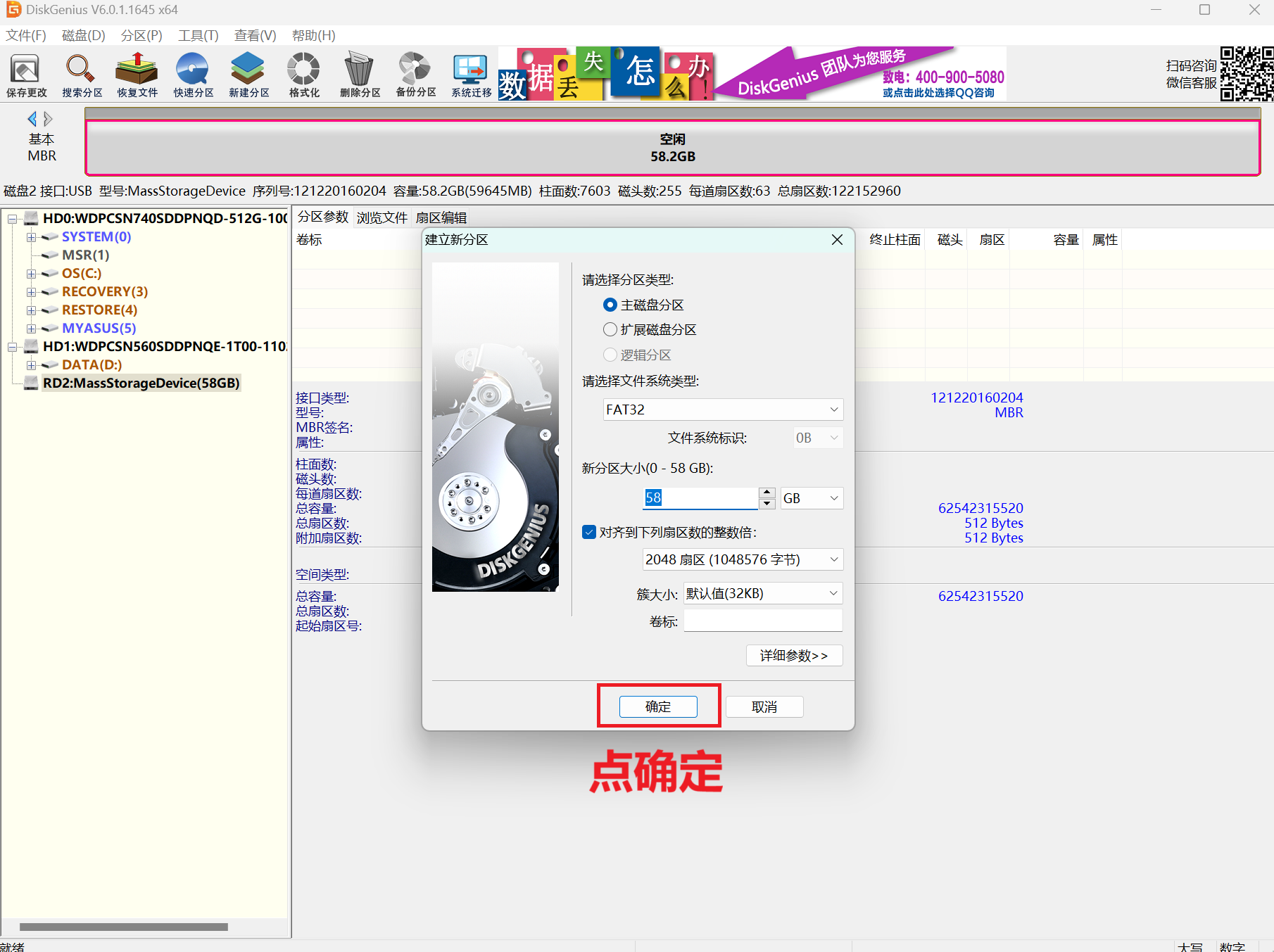The height and width of the screenshot is (952, 1274).
Task: Expand the SYSTEM(0) partition node
Action: coord(31,237)
